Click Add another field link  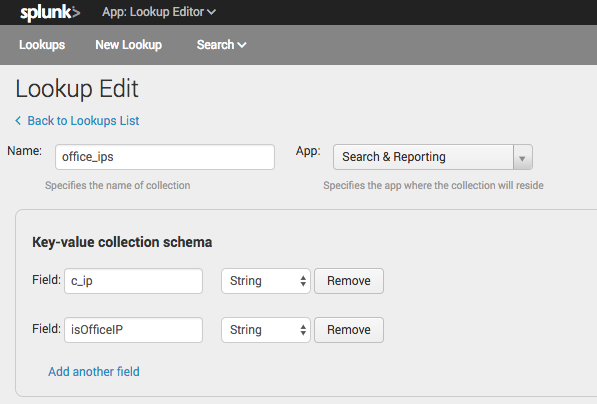point(94,372)
